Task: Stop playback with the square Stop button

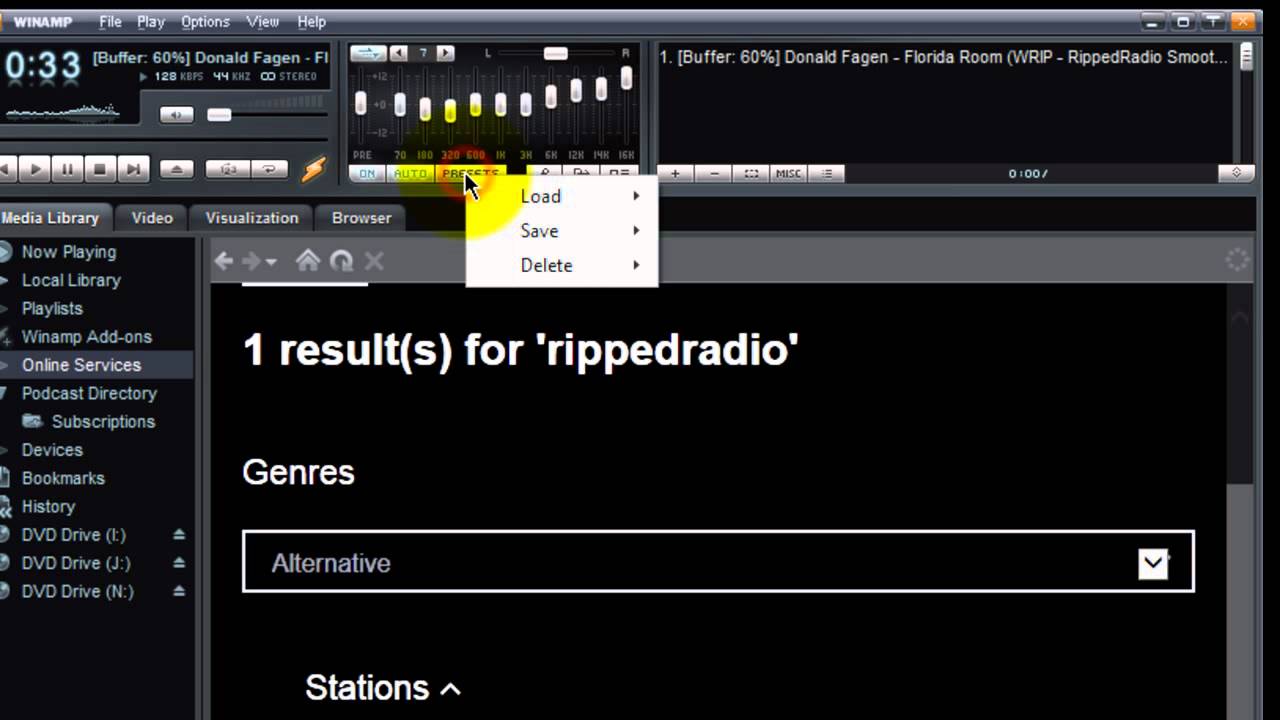Action: [x=100, y=169]
